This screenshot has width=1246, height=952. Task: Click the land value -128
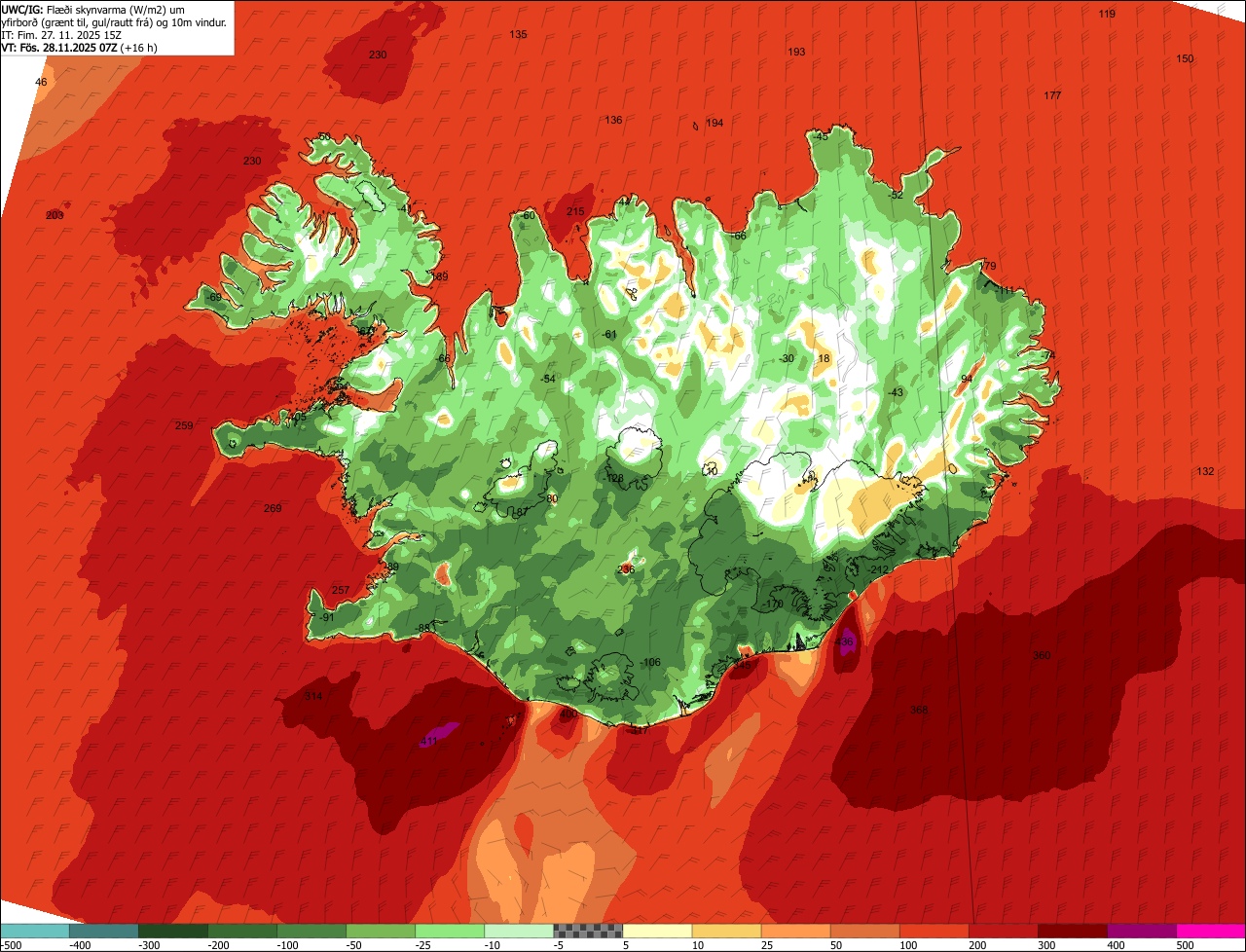tap(613, 478)
